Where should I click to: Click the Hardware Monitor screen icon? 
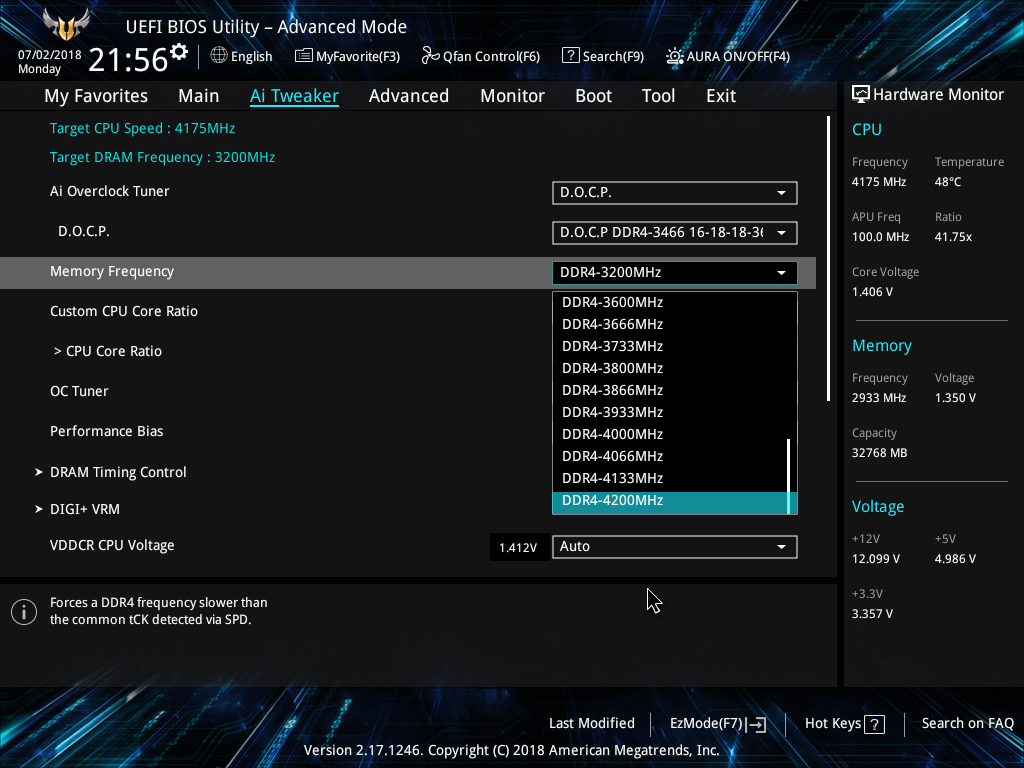coord(861,95)
